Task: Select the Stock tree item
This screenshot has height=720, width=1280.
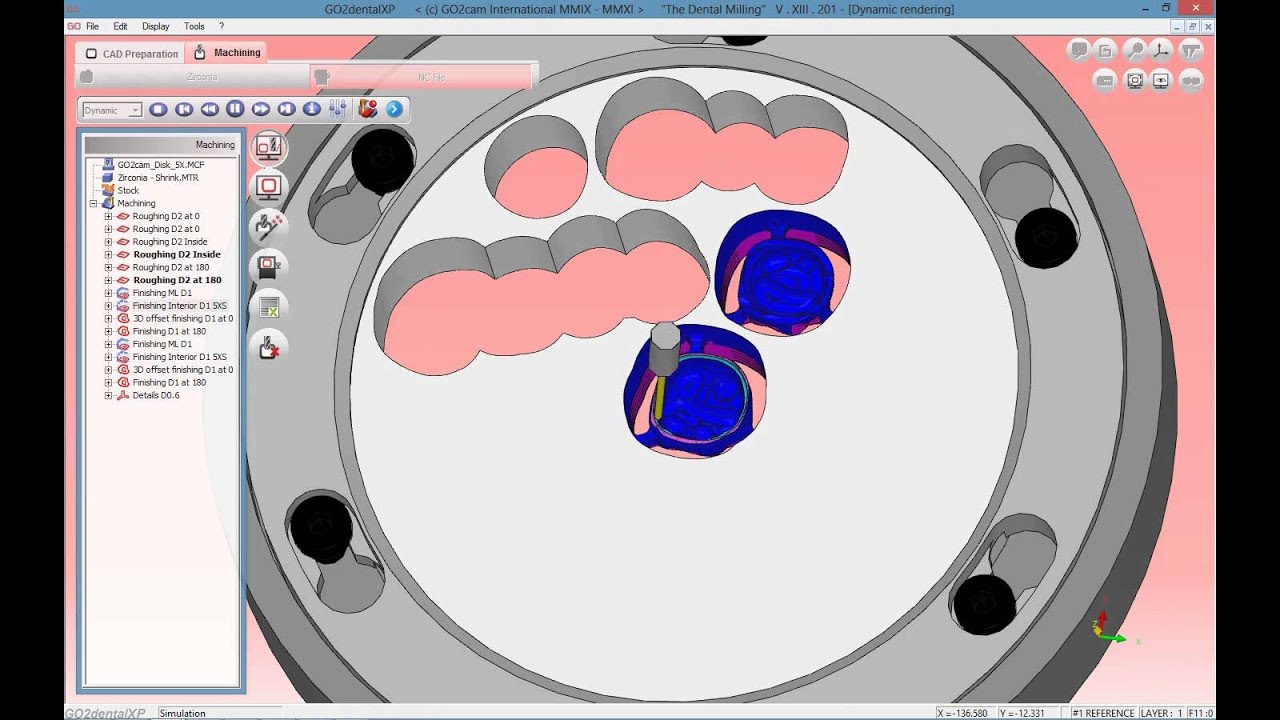Action: (x=128, y=190)
